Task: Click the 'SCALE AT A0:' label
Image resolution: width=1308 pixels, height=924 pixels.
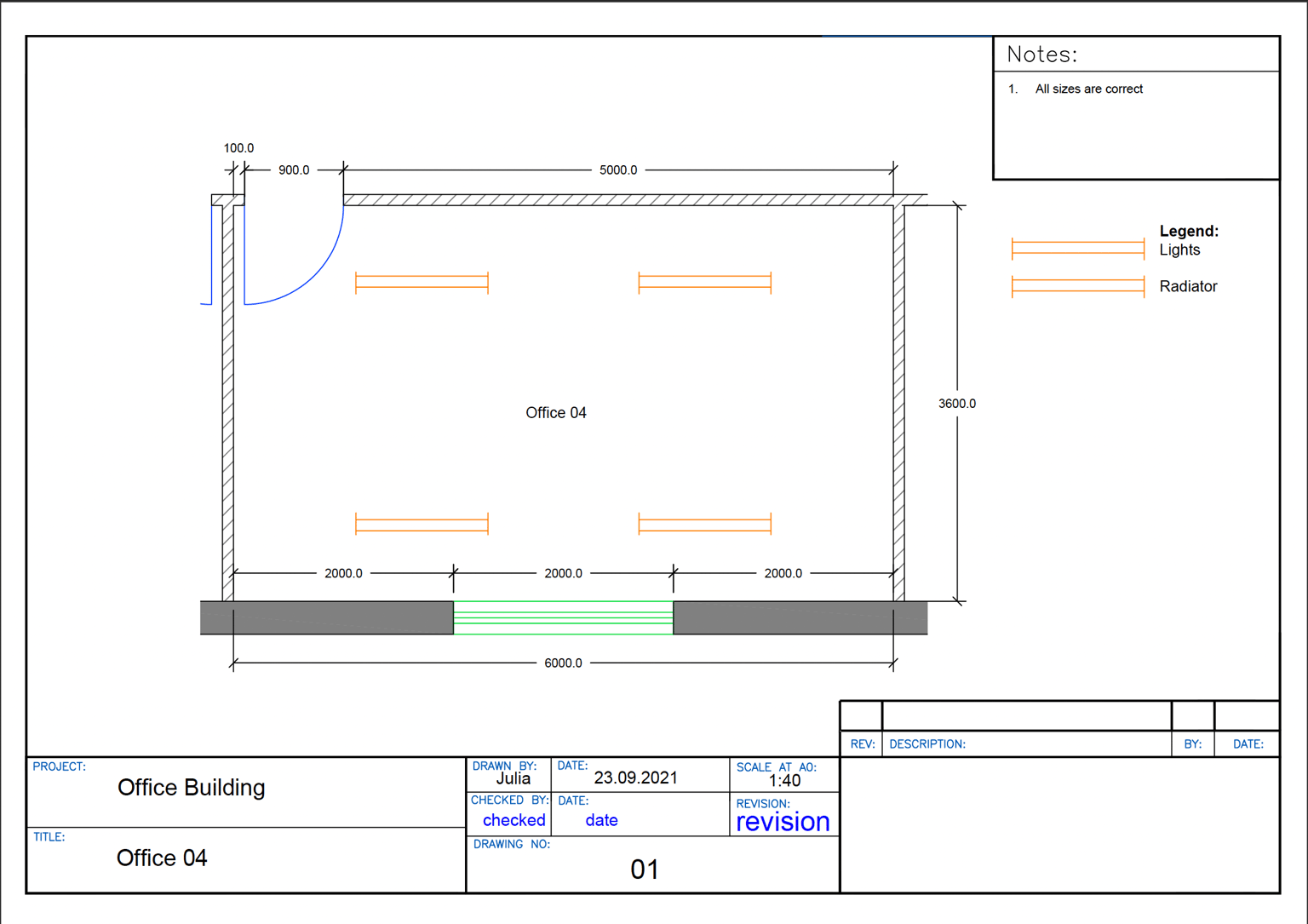Action: tap(776, 767)
